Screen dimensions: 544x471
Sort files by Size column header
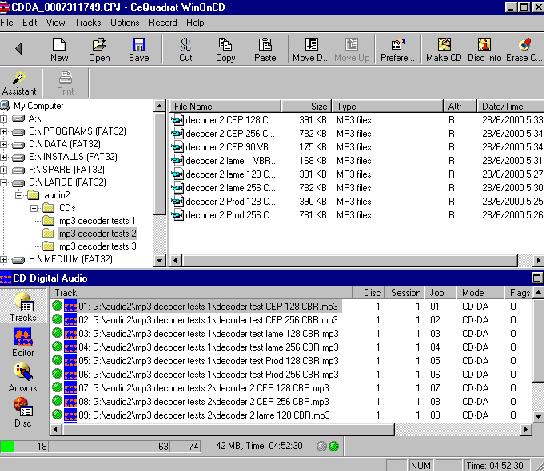click(x=306, y=106)
